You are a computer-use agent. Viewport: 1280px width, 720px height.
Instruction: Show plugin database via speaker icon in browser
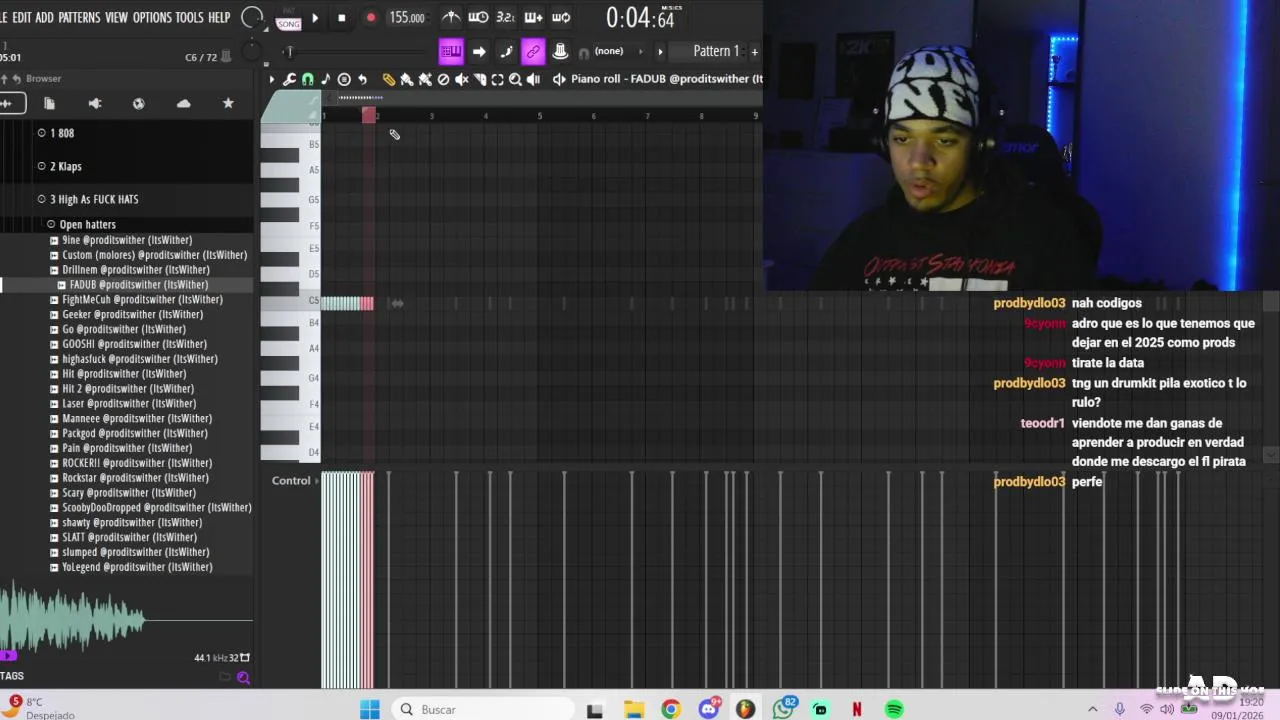pyautogui.click(x=94, y=103)
